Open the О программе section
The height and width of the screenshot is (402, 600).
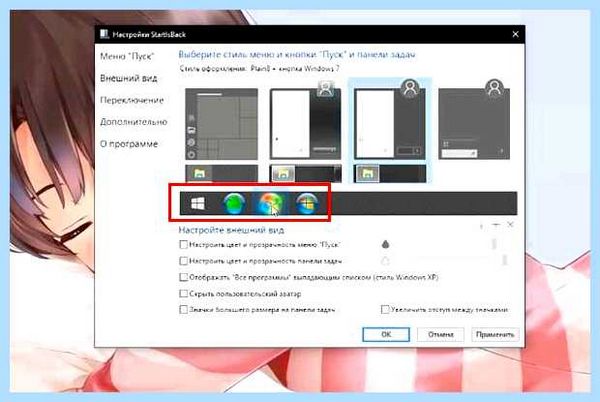coord(129,144)
